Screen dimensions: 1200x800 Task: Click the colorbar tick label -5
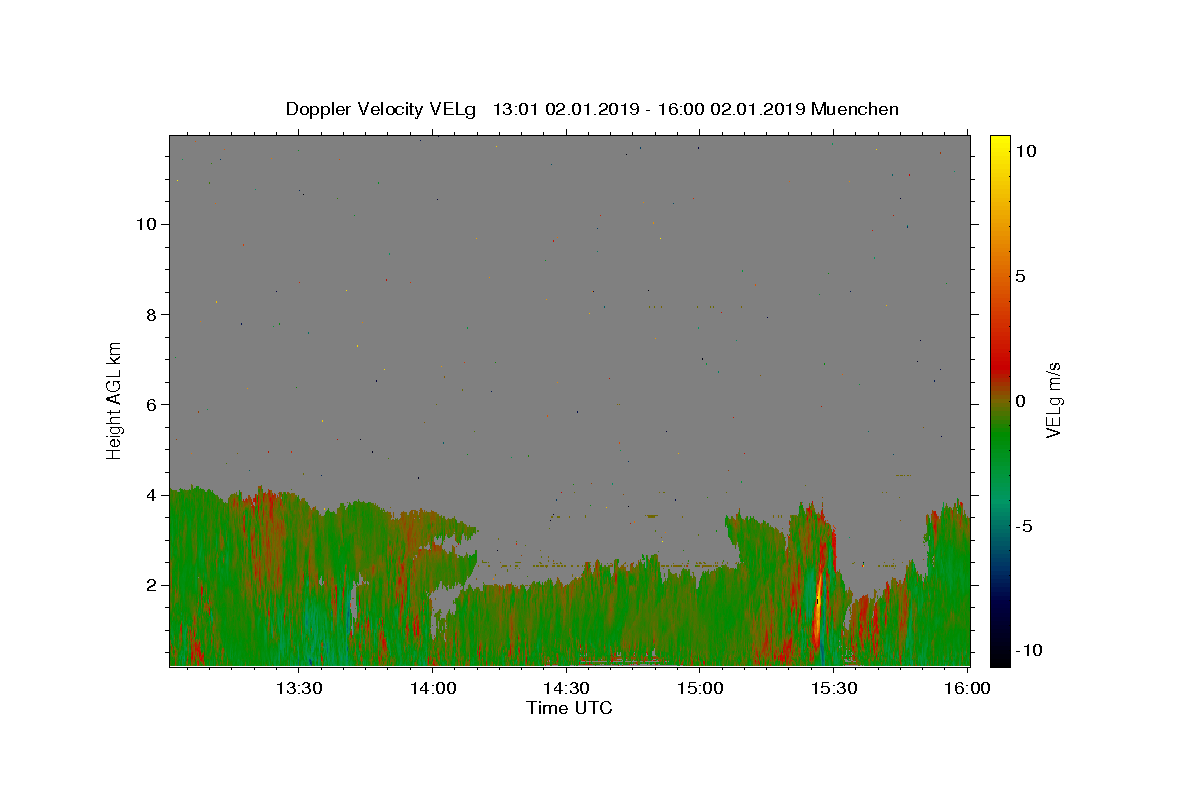[1023, 526]
